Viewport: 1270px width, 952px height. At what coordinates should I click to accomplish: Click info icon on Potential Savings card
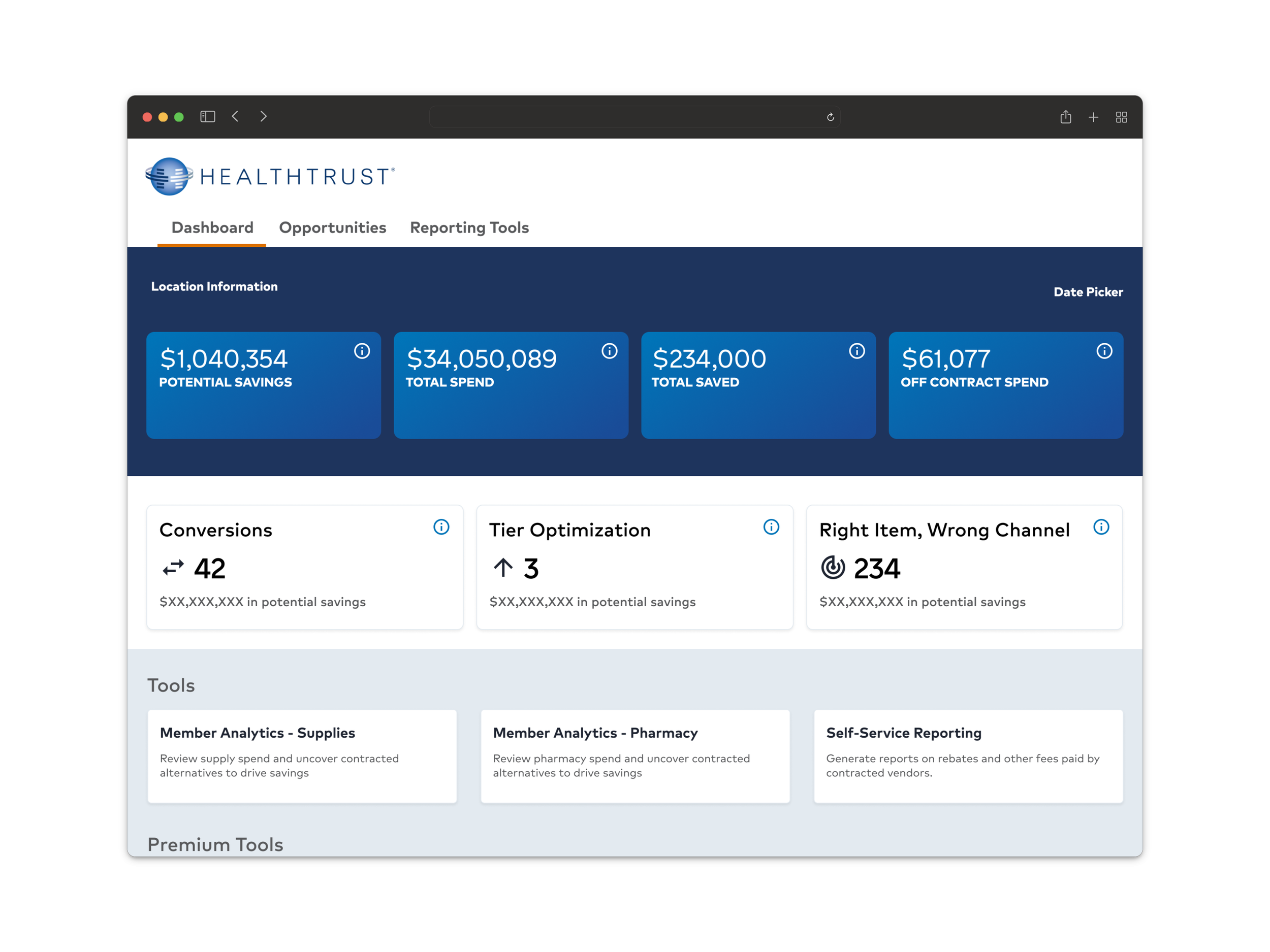pos(362,351)
